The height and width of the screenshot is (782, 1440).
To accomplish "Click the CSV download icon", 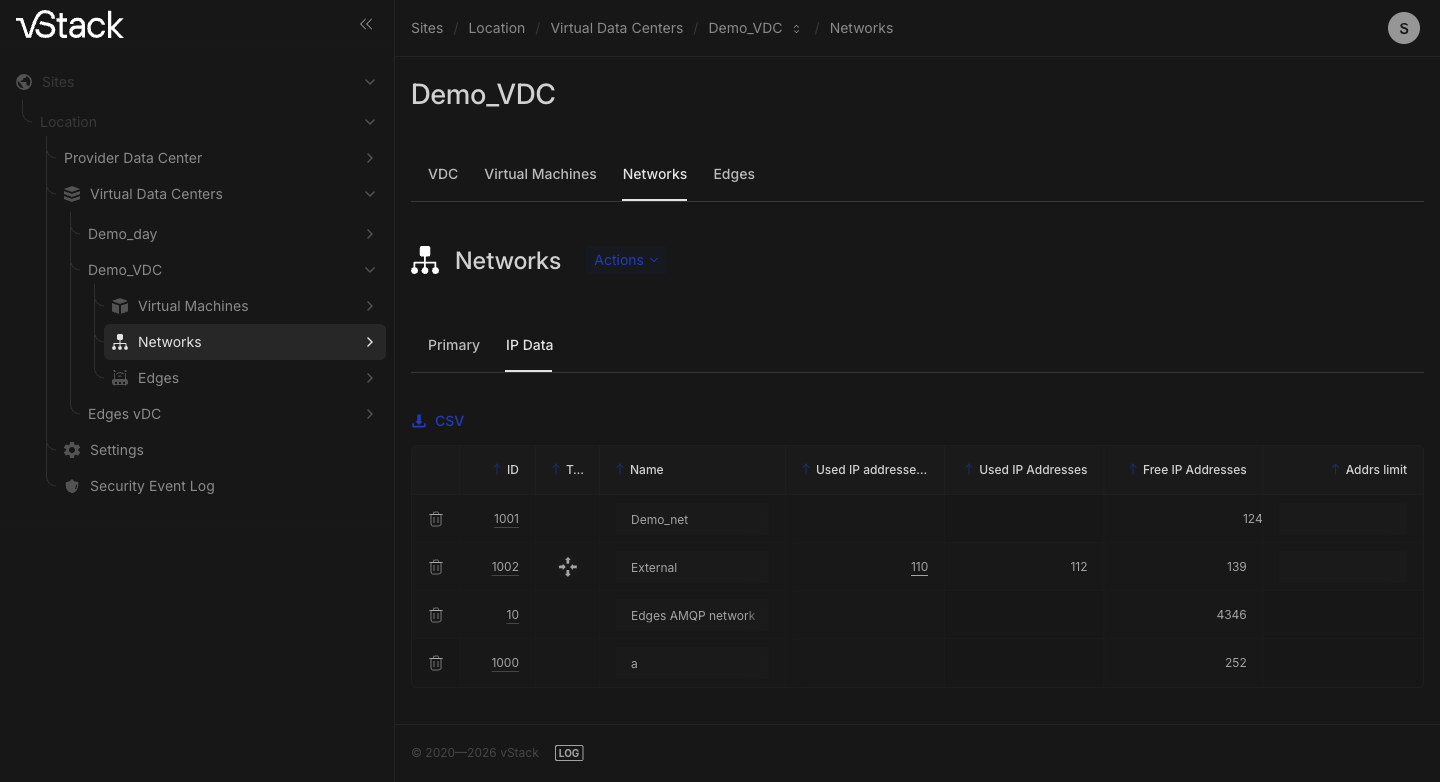I will tap(419, 421).
